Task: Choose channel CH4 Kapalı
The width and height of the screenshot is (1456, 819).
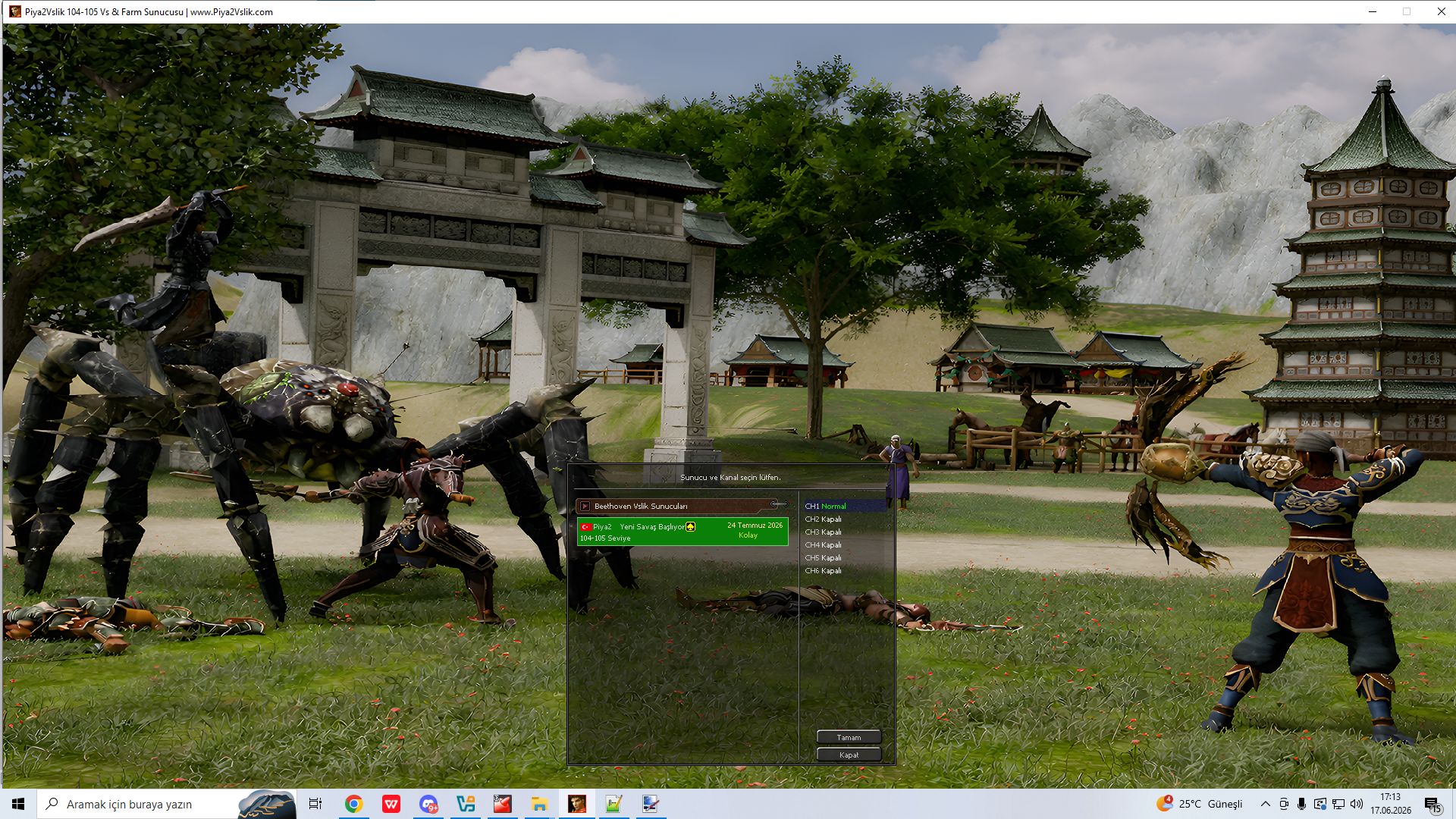Action: click(823, 545)
